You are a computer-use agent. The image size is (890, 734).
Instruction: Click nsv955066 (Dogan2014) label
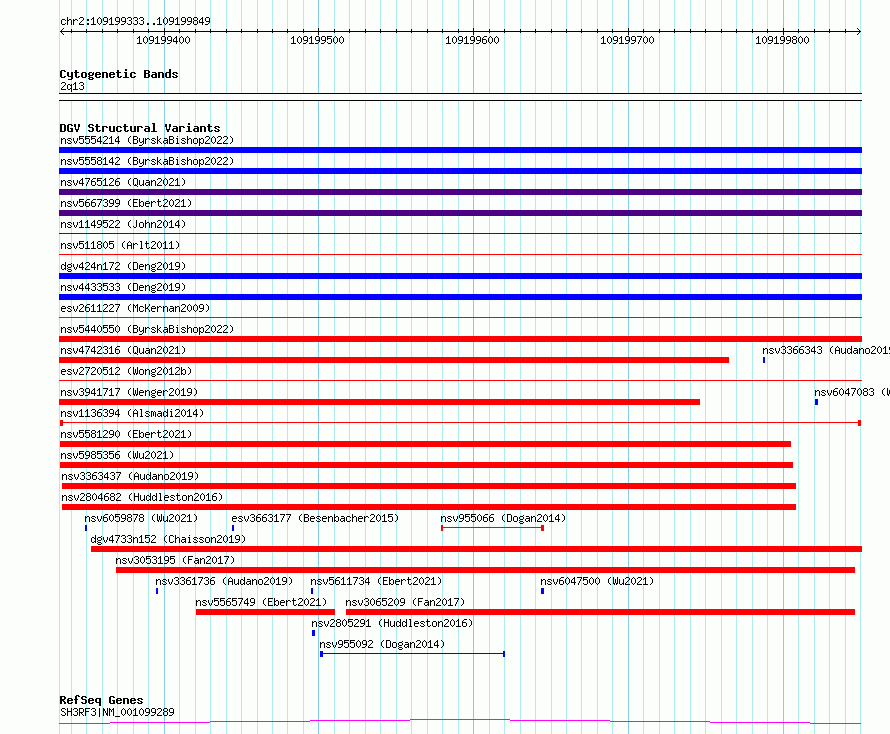click(x=503, y=518)
